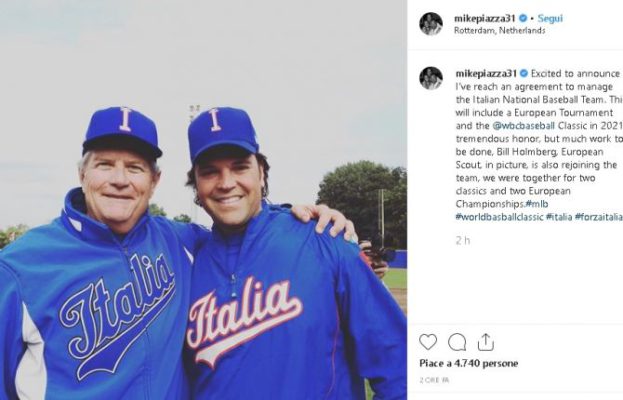This screenshot has height=400, width=623.
Task: Click the profile avatar in the post header
Action: 431,23
